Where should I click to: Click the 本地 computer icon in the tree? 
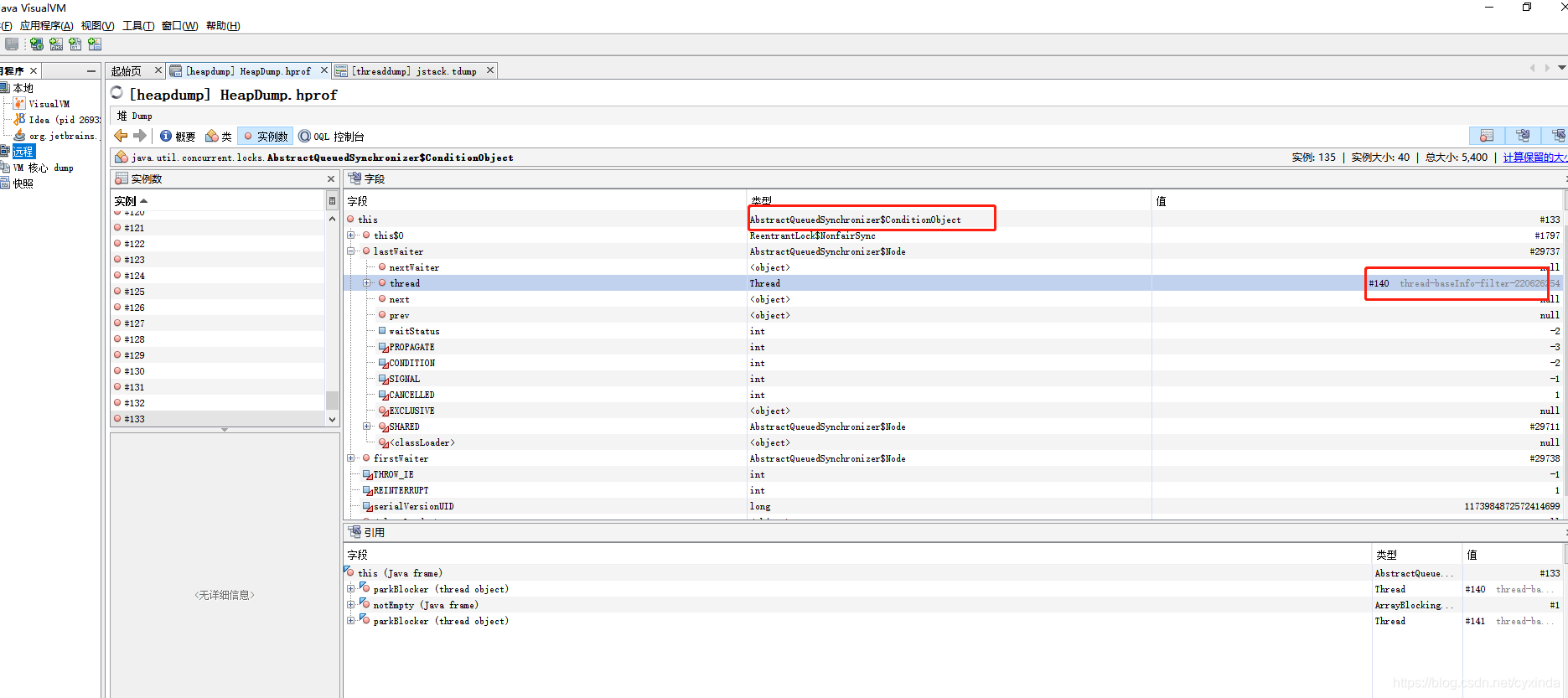click(5, 88)
